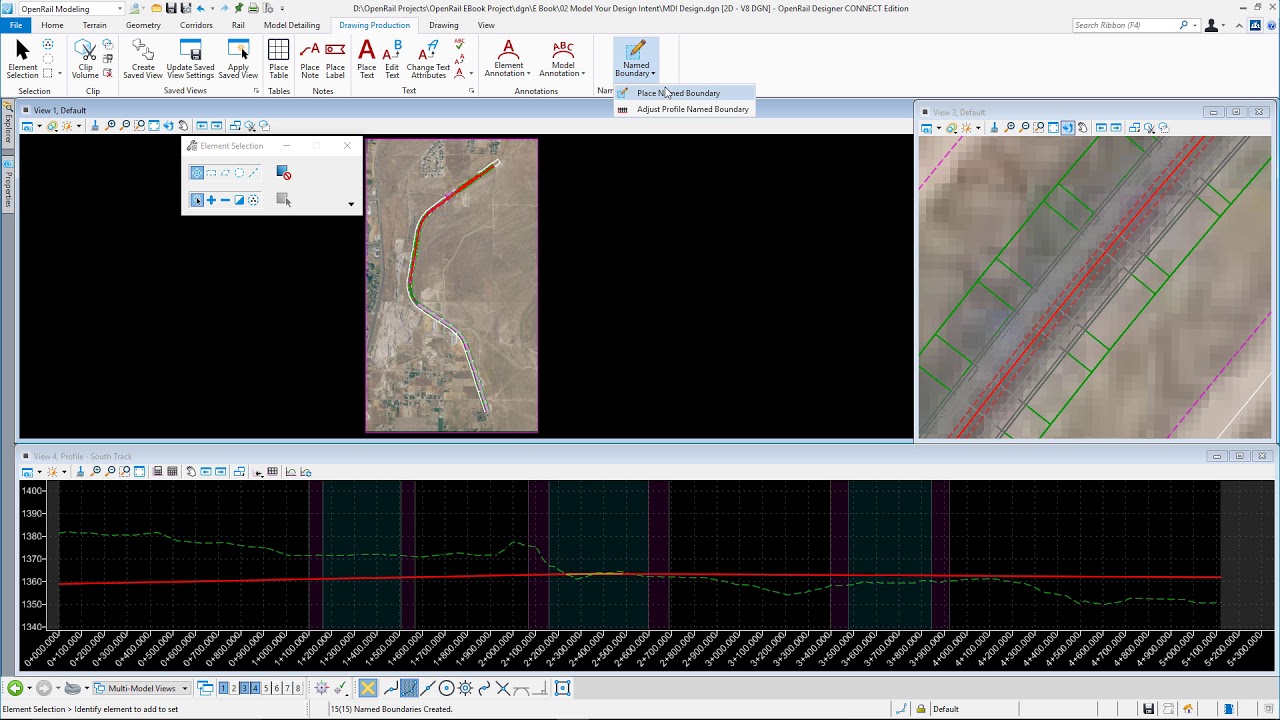Screen dimensions: 1280x720
Task: Activate the Place Label tool
Action: (x=335, y=60)
